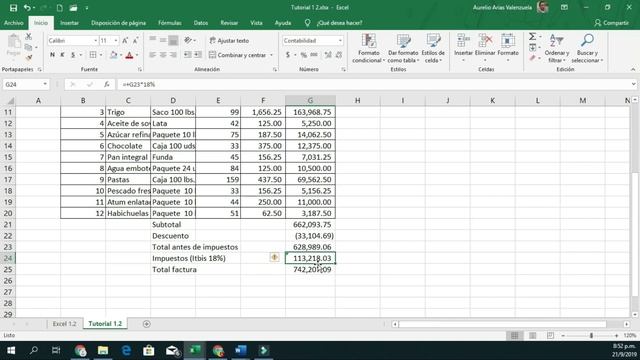
Task: Open the Archivo menu
Action: [13, 23]
